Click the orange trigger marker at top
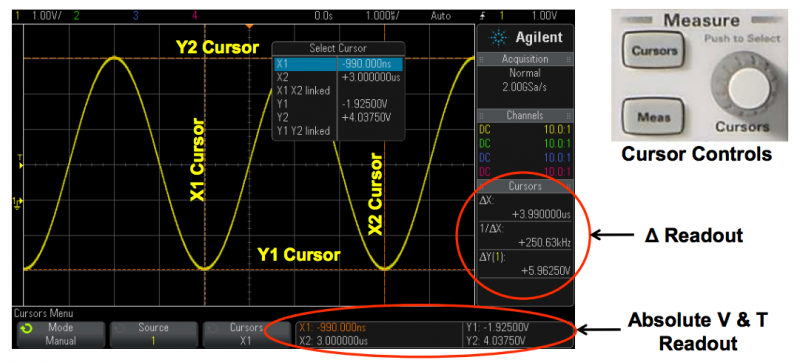The image size is (800, 363). click(x=249, y=26)
